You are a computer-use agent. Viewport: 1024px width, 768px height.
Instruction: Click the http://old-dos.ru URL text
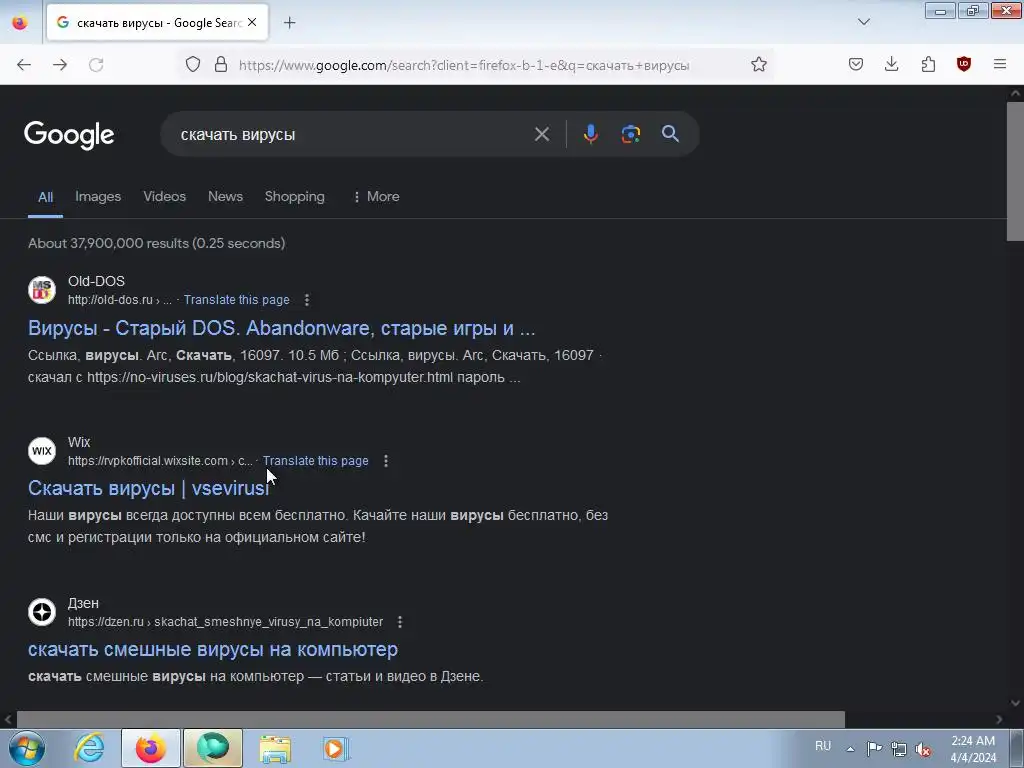[x=120, y=300]
